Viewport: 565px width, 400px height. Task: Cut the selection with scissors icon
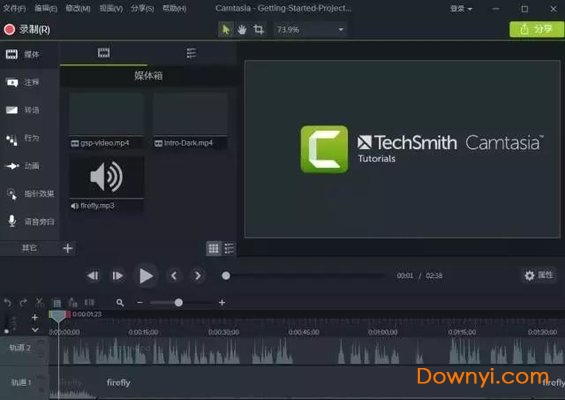[40, 302]
